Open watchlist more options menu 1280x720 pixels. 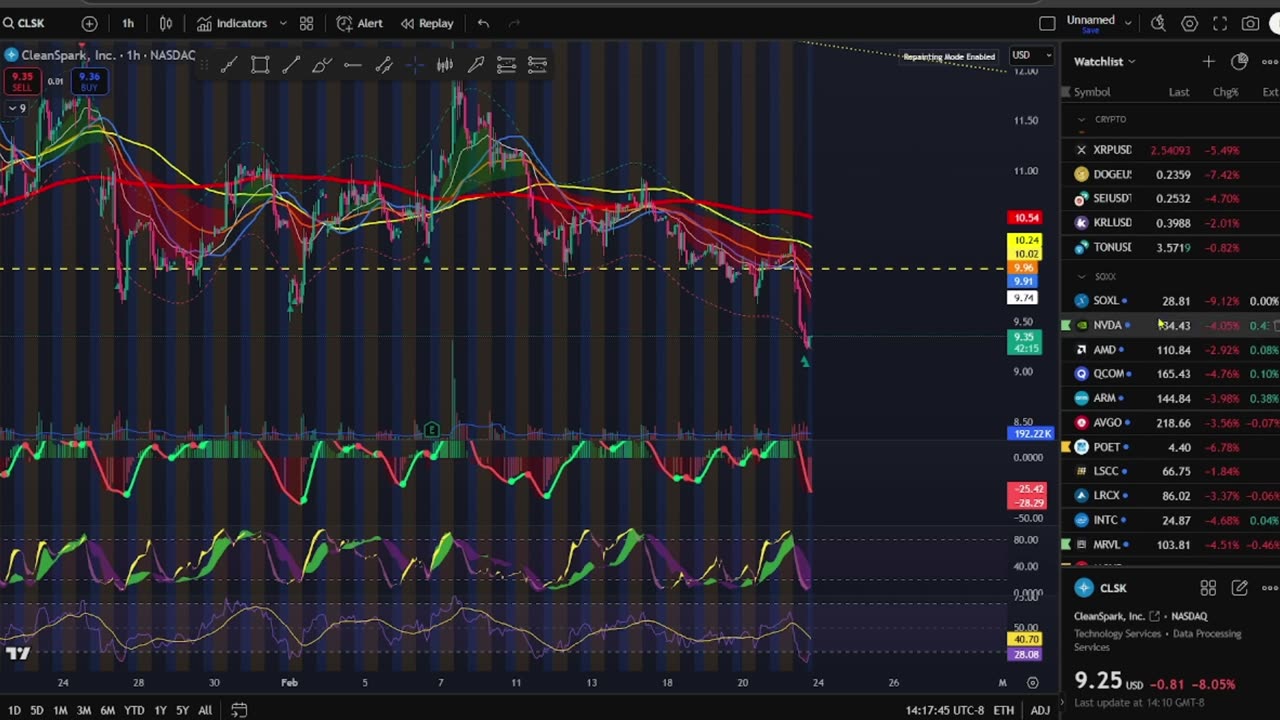pos(1269,61)
